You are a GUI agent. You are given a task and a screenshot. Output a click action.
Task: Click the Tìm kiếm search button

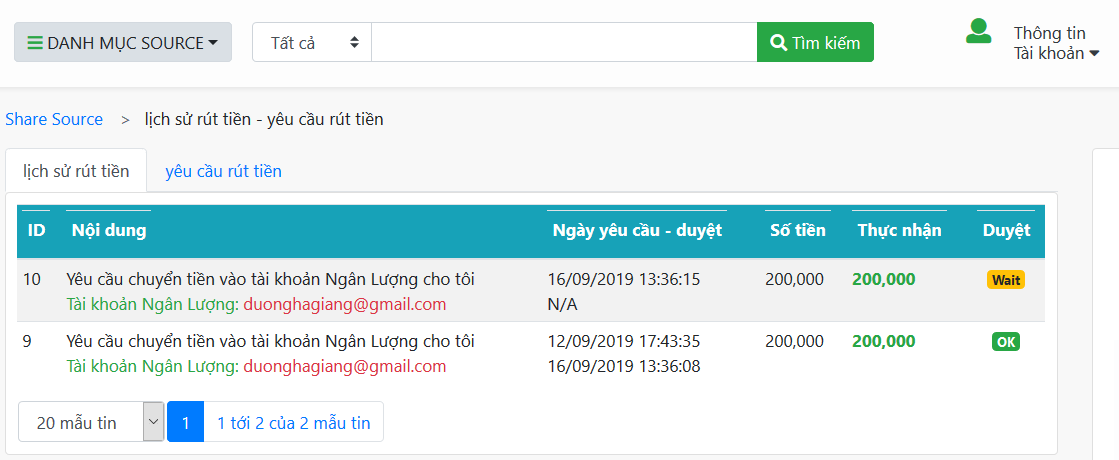tap(815, 42)
